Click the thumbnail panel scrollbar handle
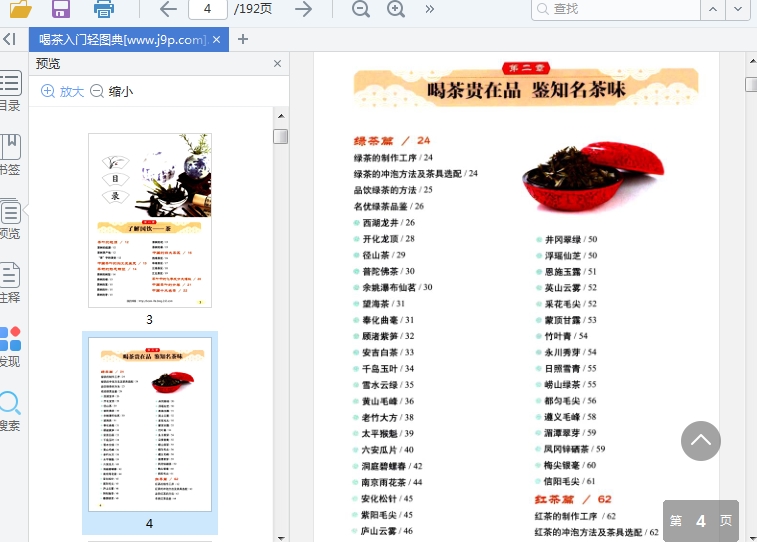Image resolution: width=757 pixels, height=542 pixels. click(280, 136)
